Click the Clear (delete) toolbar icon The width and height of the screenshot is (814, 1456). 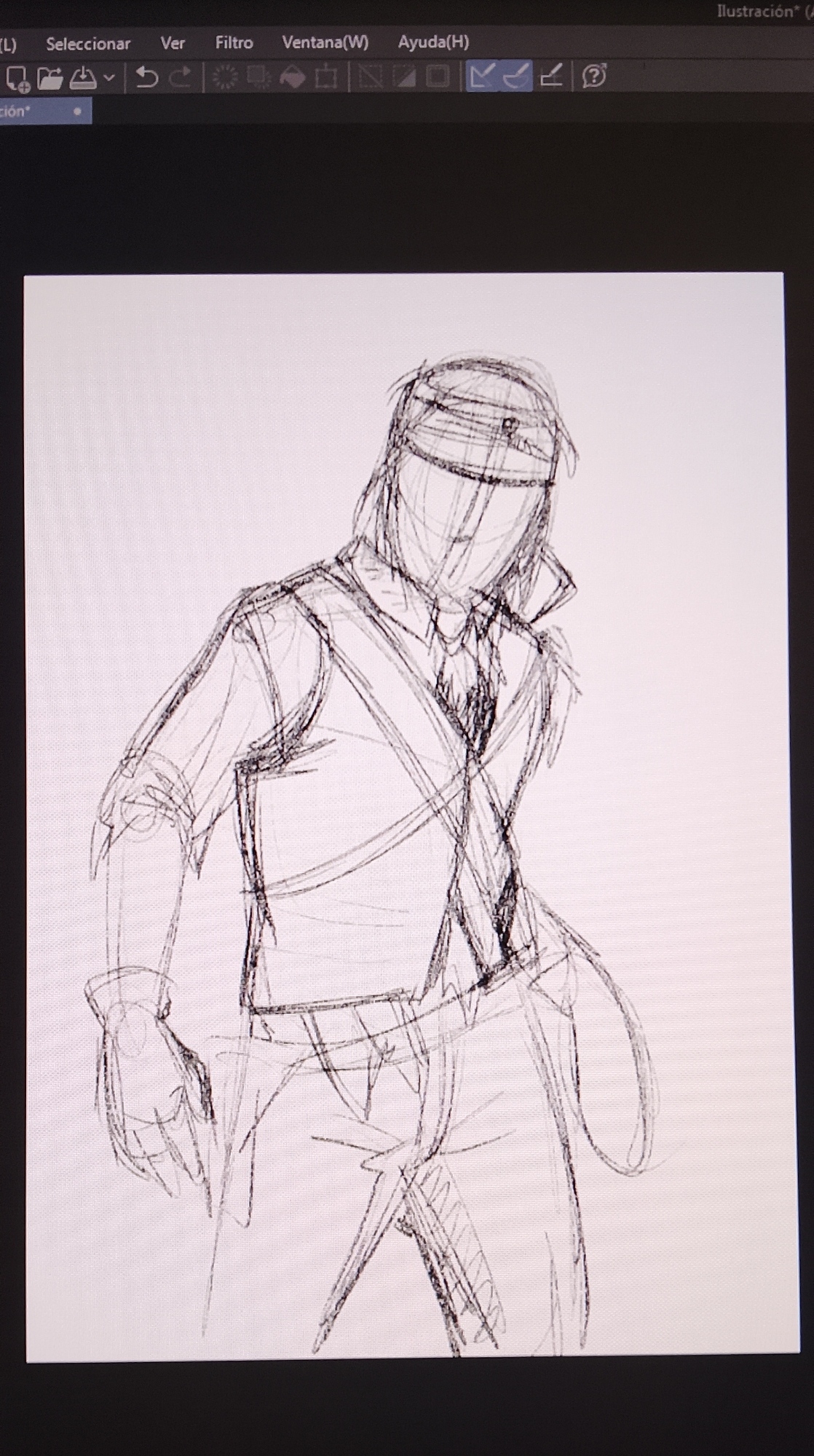pos(225,77)
